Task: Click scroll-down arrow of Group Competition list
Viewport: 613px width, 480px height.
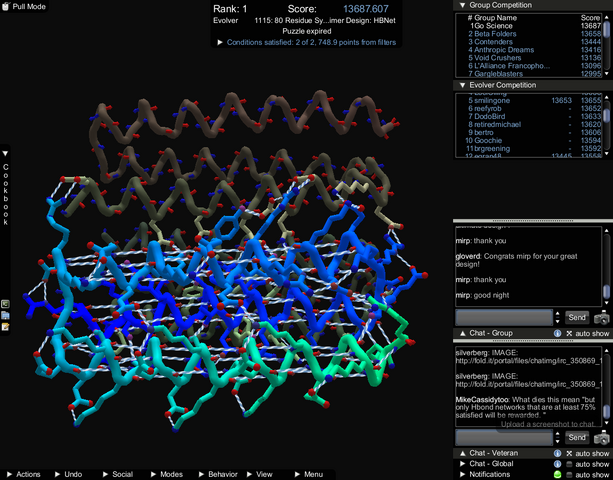Action: (607, 73)
